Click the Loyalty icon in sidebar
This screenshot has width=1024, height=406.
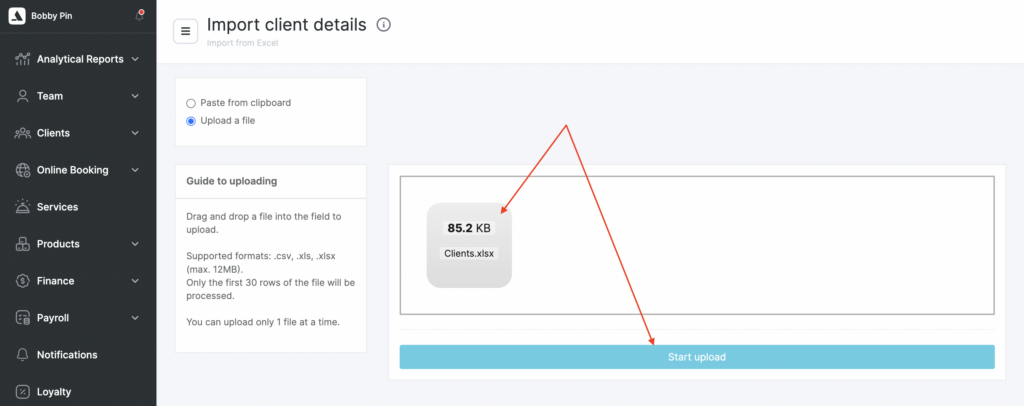pos(22,392)
